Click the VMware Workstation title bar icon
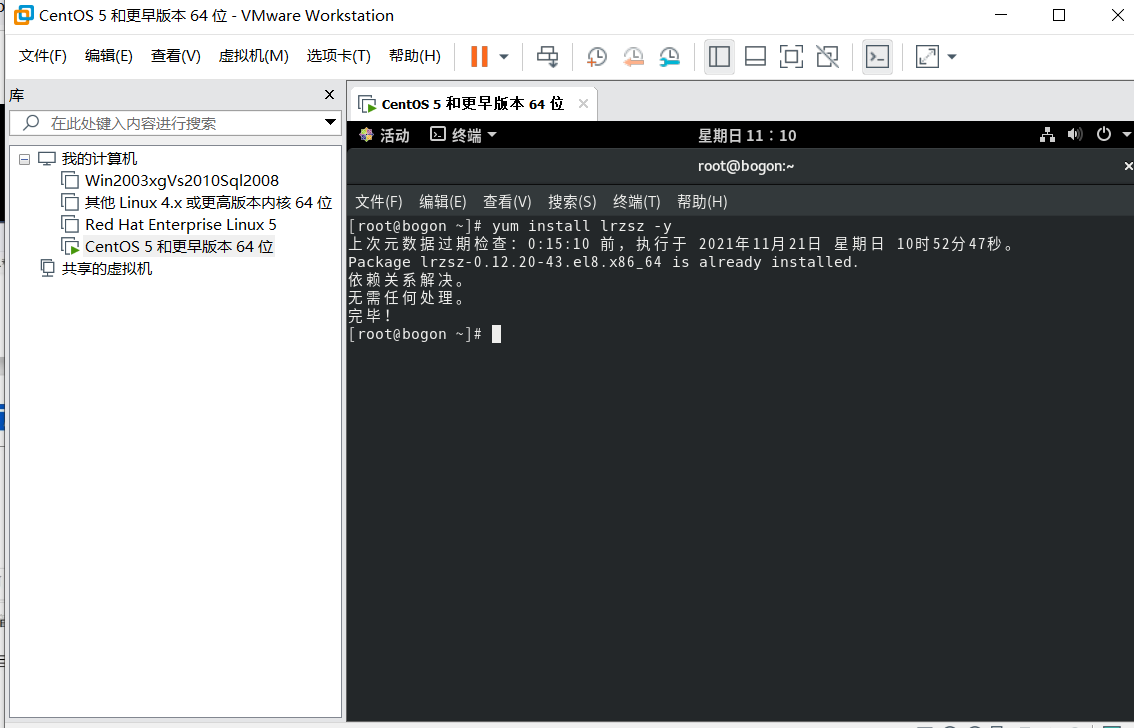Screen dimensions: 1134x728 [23, 15]
